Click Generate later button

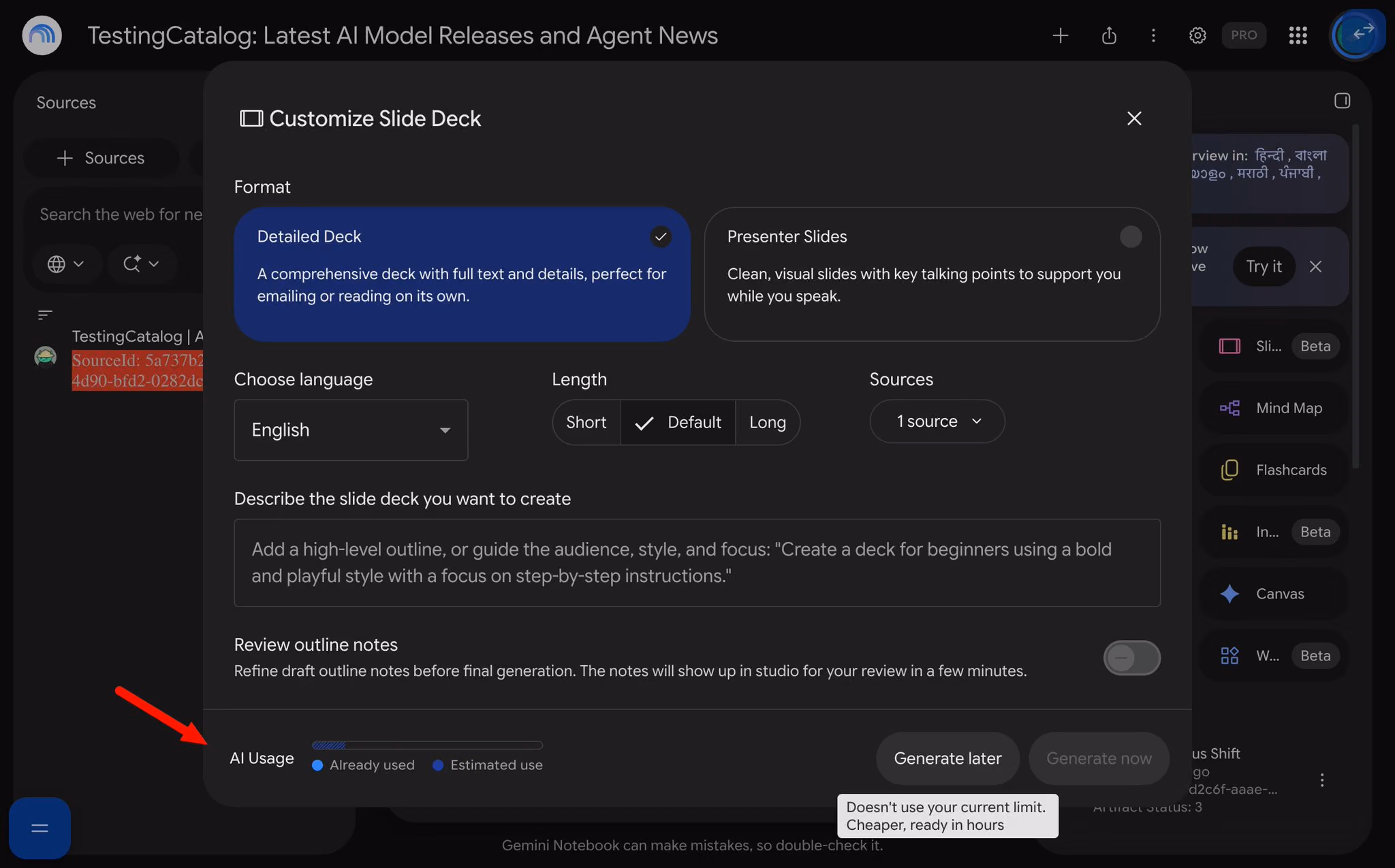[947, 758]
